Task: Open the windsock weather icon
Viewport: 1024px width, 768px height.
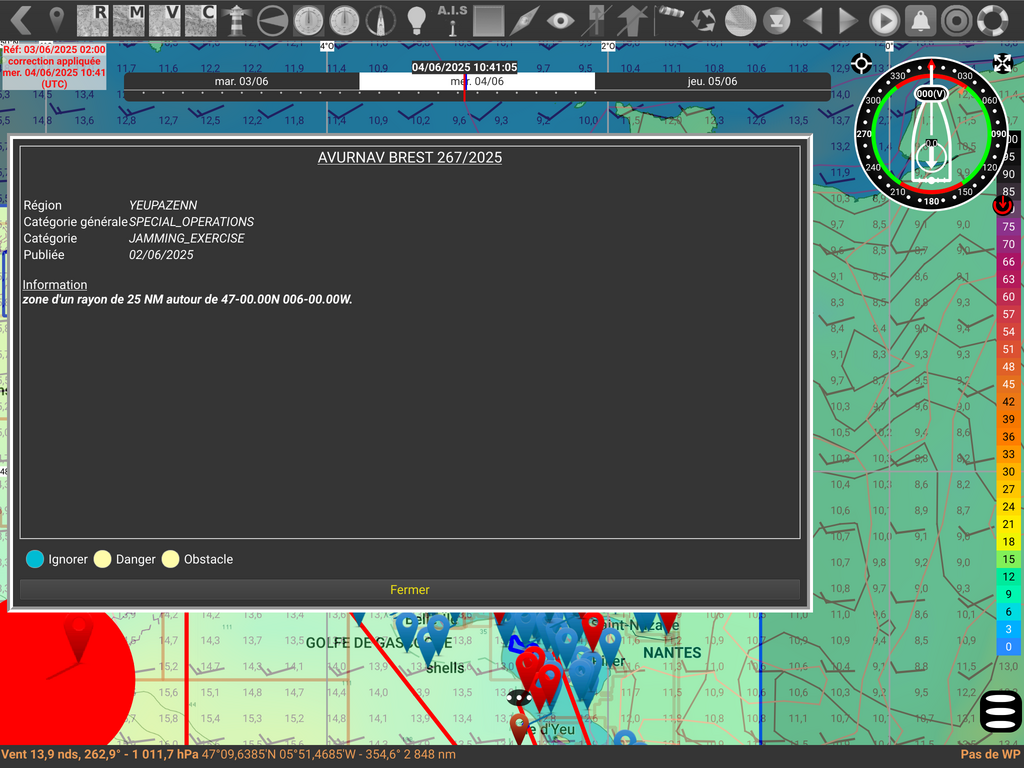Action: click(669, 20)
